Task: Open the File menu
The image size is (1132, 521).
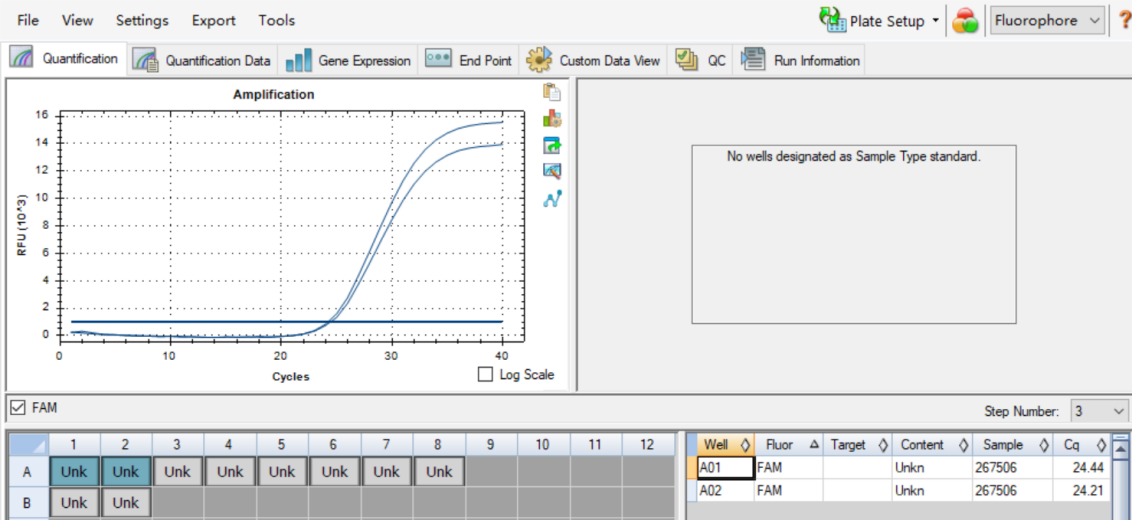Action: pos(28,20)
